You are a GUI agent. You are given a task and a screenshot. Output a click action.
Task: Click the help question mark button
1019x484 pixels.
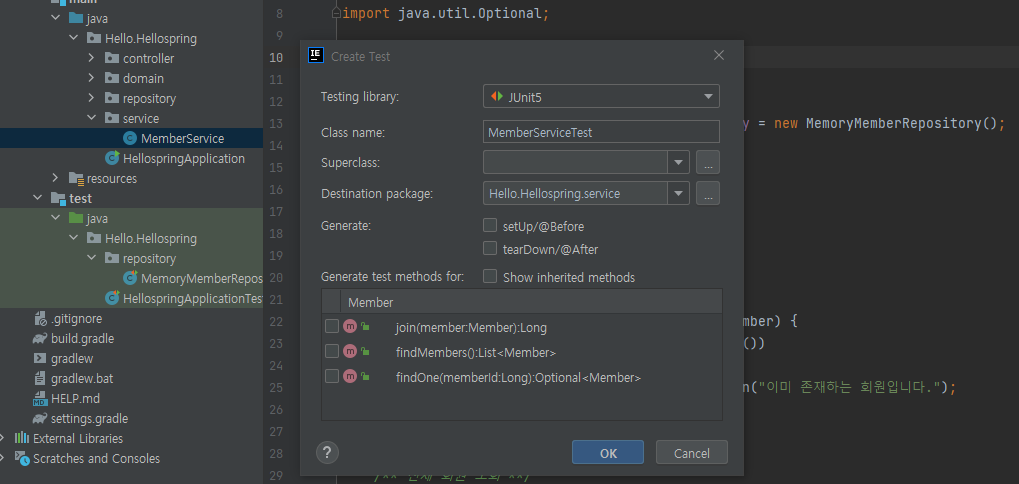(328, 452)
